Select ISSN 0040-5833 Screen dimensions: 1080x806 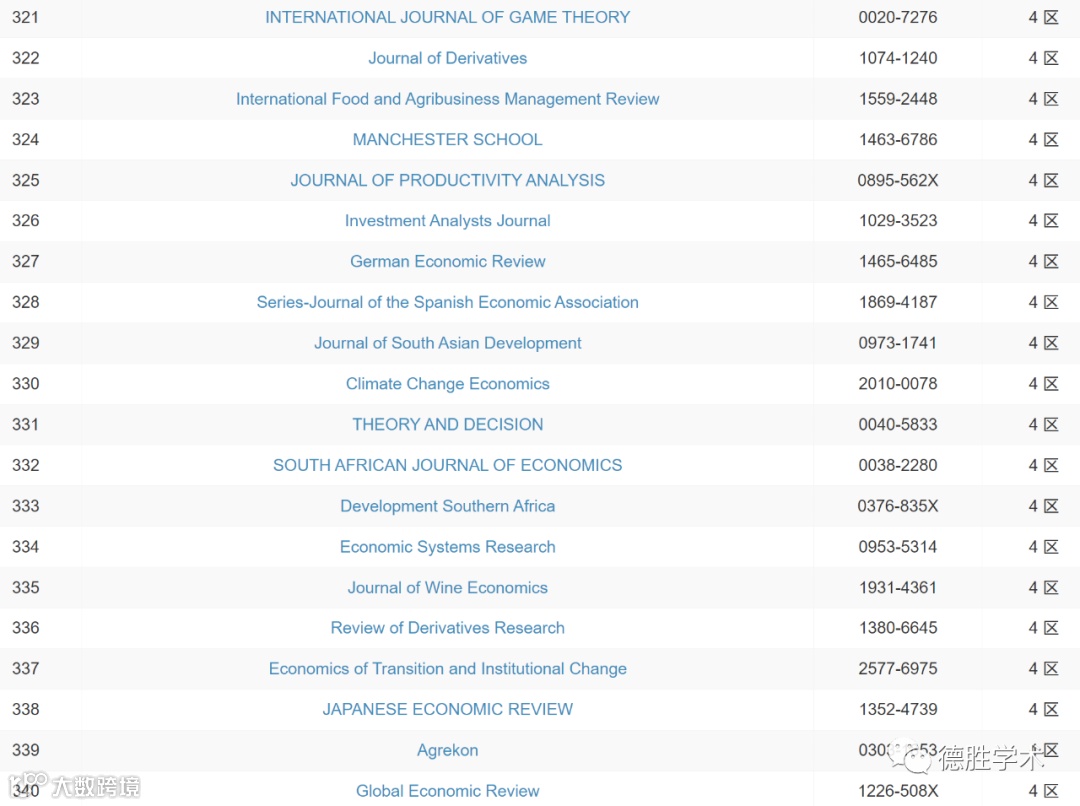pyautogui.click(x=897, y=424)
